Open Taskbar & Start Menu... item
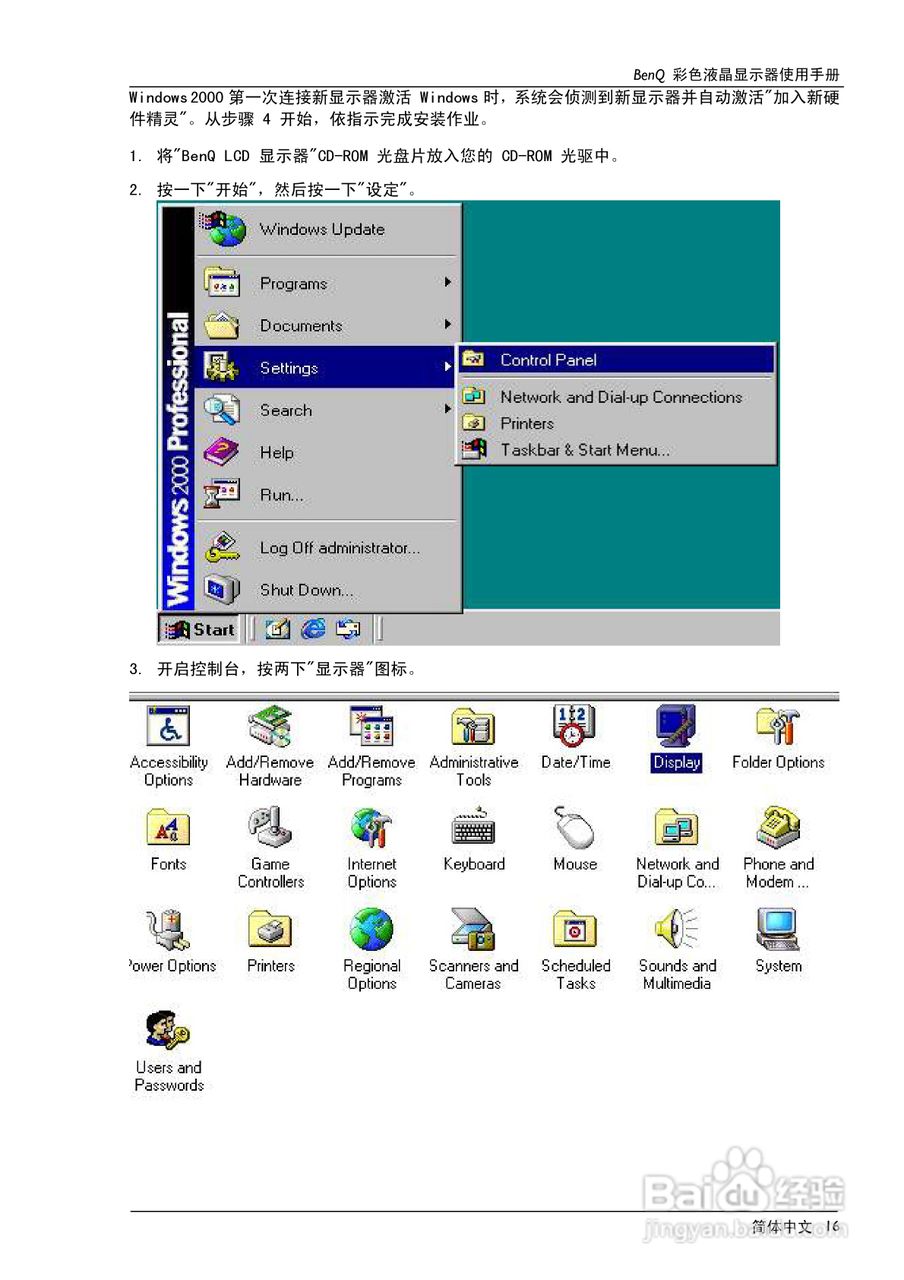The height and width of the screenshot is (1280, 904). [616, 450]
